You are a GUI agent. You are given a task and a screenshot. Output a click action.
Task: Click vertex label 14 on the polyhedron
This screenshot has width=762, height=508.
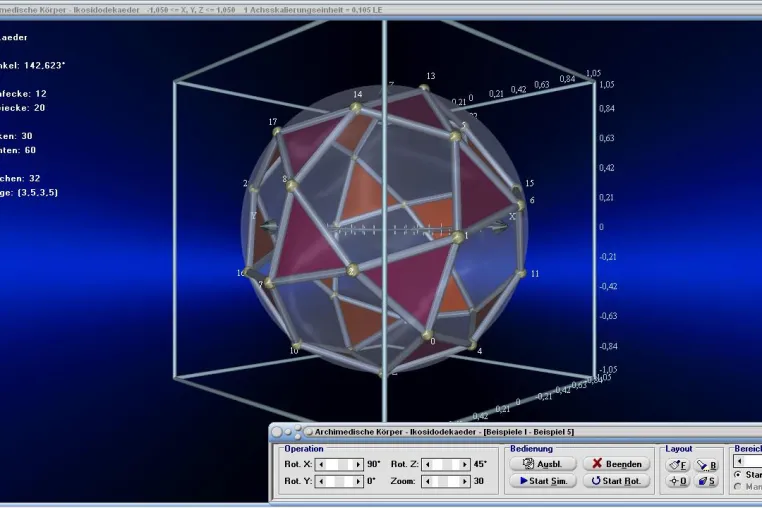tap(358, 94)
